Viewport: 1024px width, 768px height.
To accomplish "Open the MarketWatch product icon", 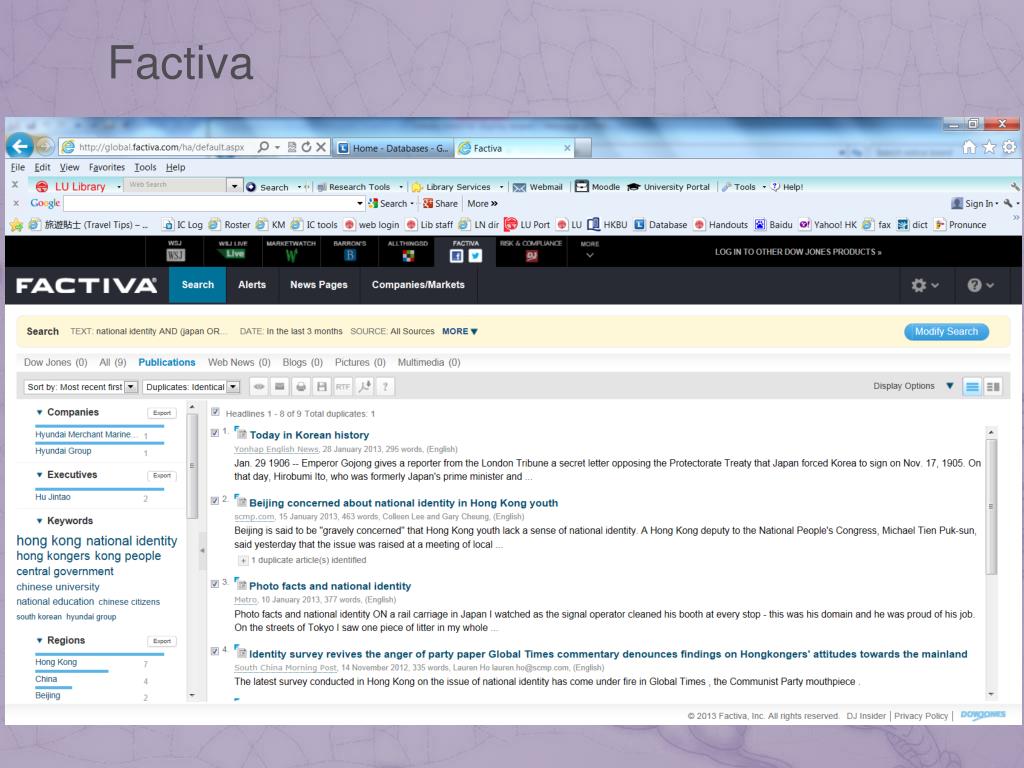I will coord(291,255).
